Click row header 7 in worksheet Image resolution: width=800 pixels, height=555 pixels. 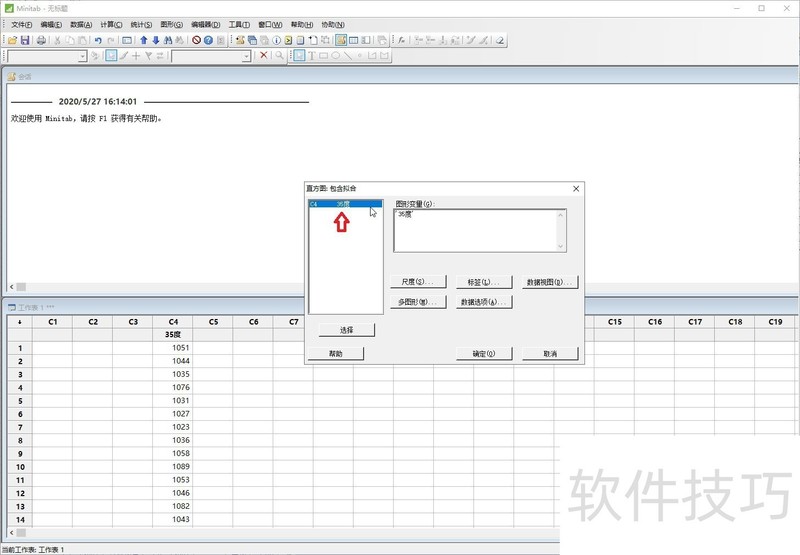click(20, 427)
